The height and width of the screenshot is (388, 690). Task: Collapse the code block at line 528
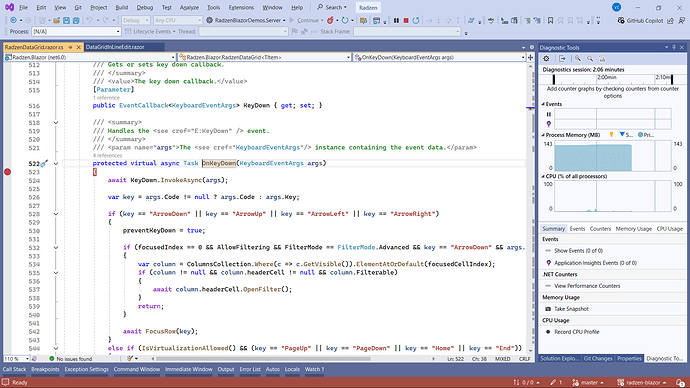[x=56, y=214]
